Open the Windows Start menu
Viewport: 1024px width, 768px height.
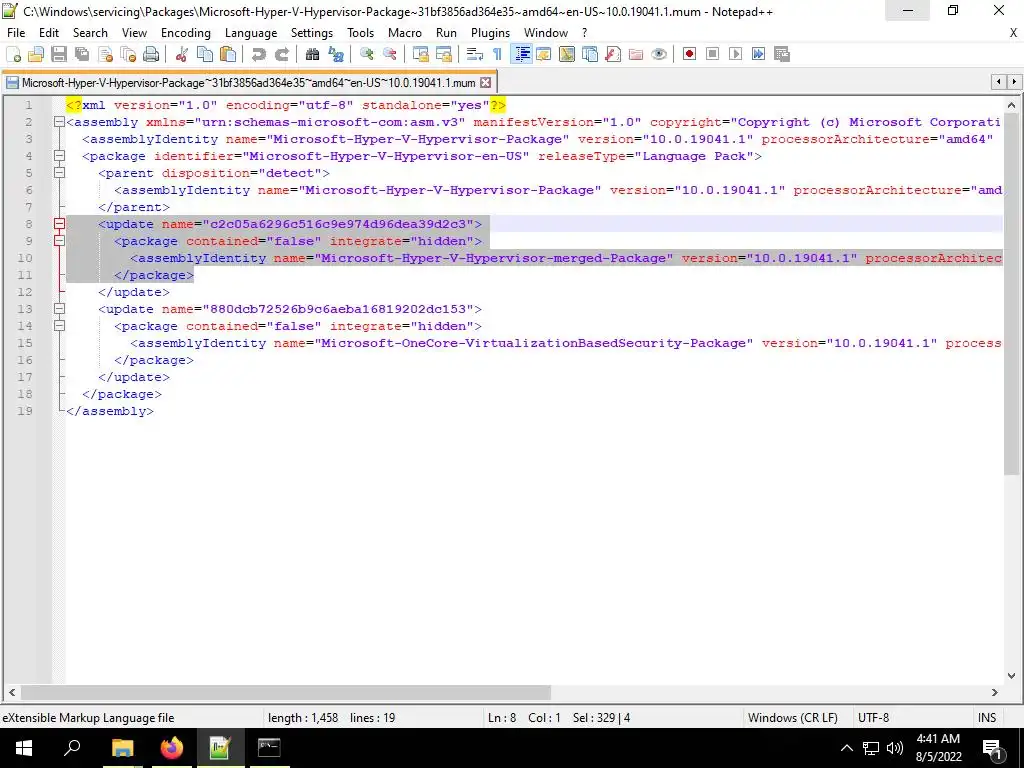[24, 748]
